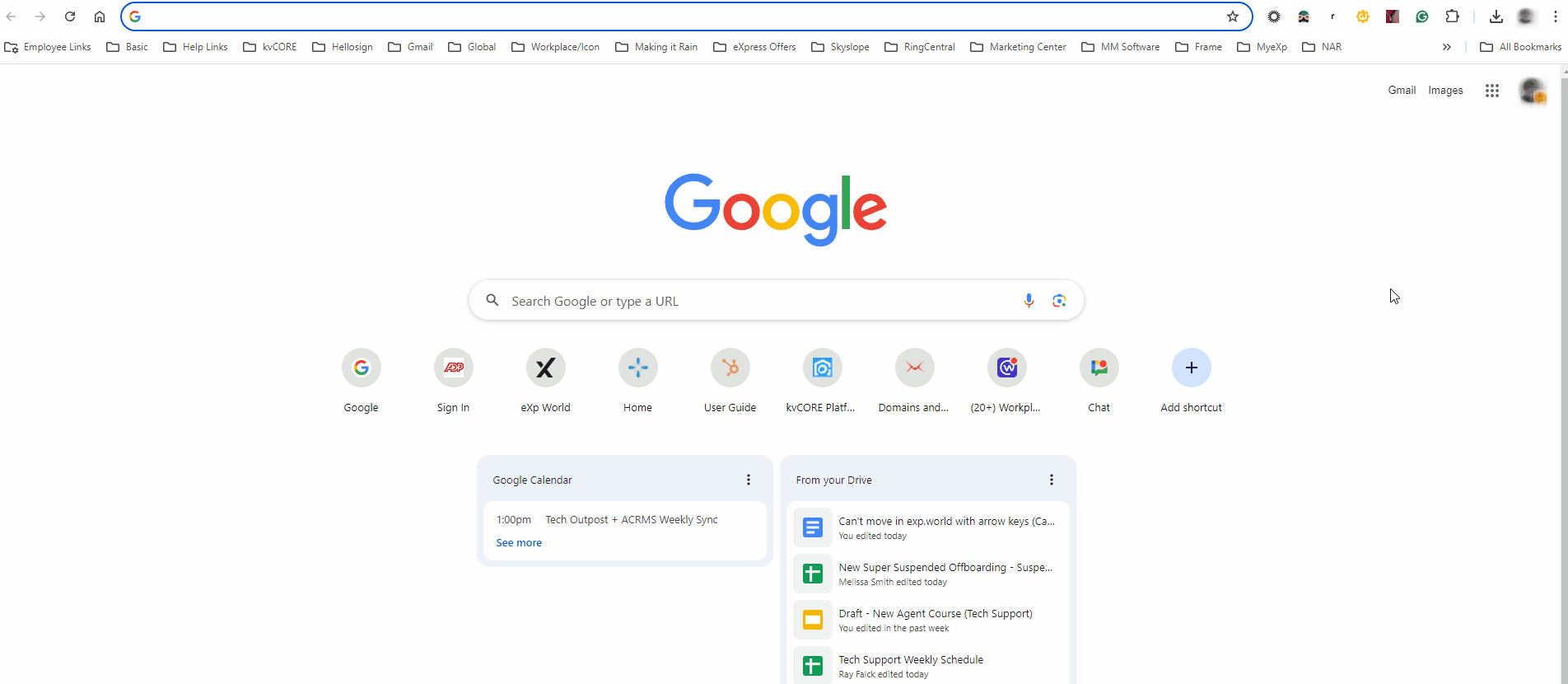Screen dimensions: 1568x684
Task: Open the Gmail link at top right
Action: [1402, 91]
